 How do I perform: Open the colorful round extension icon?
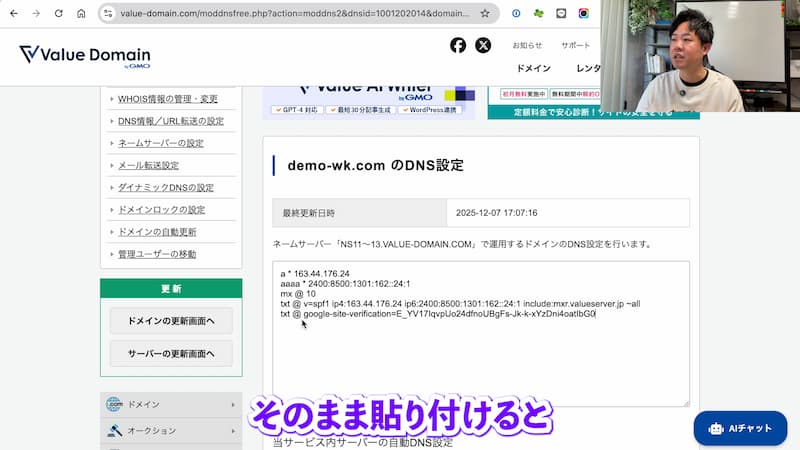click(x=583, y=14)
